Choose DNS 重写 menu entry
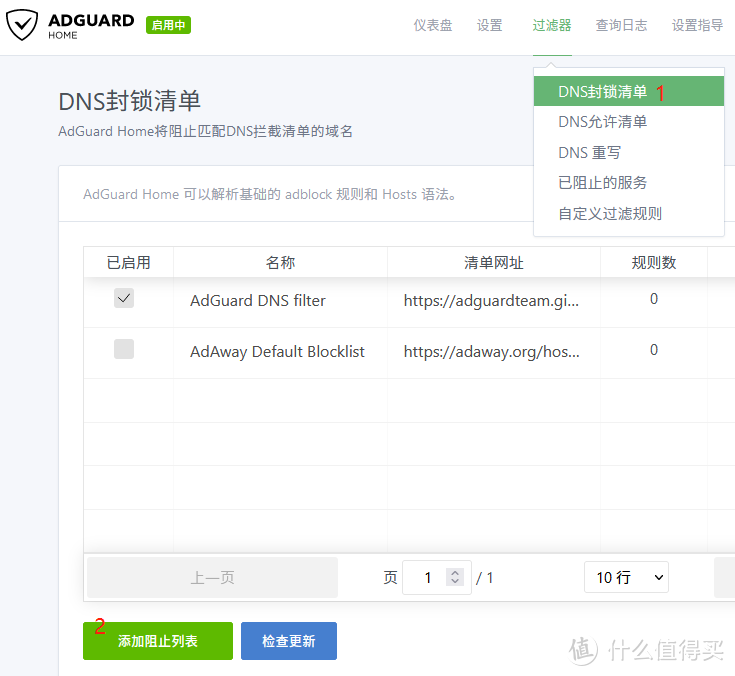 click(629, 152)
